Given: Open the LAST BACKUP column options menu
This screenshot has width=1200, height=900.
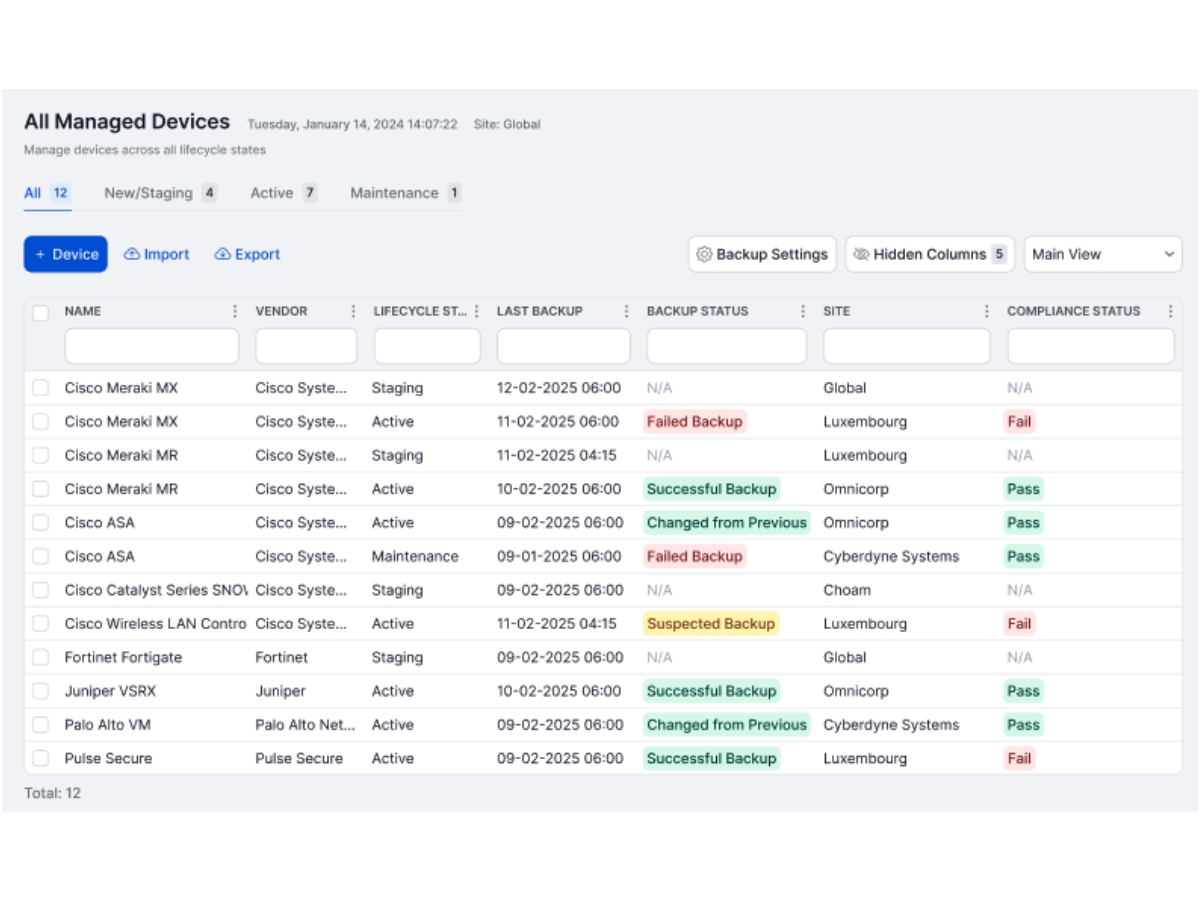Looking at the screenshot, I should 627,311.
